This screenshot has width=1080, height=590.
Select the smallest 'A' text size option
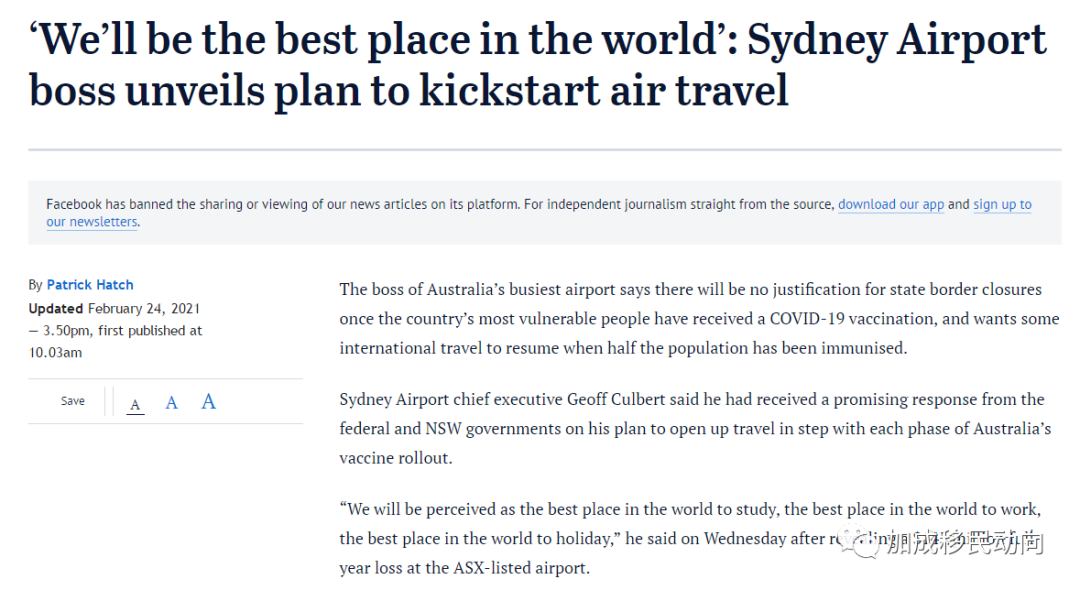click(136, 404)
